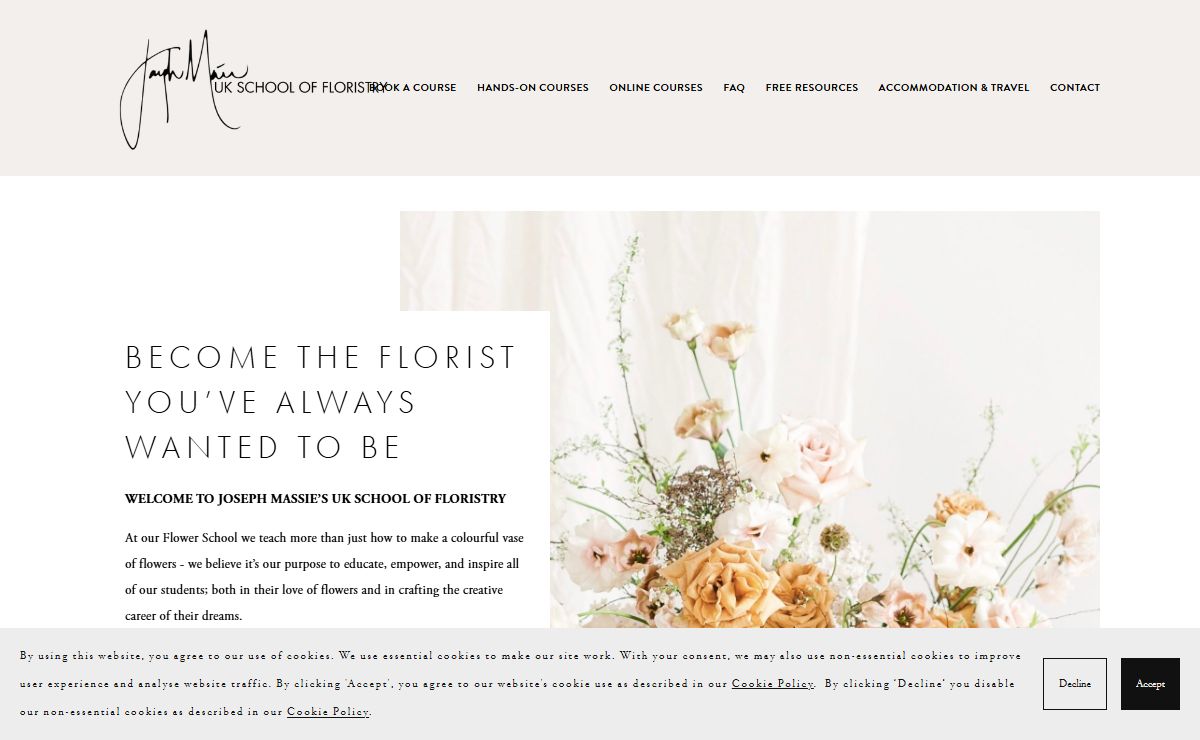1200x740 pixels.
Task: Accept cookies with the black Accept button
Action: click(1150, 684)
